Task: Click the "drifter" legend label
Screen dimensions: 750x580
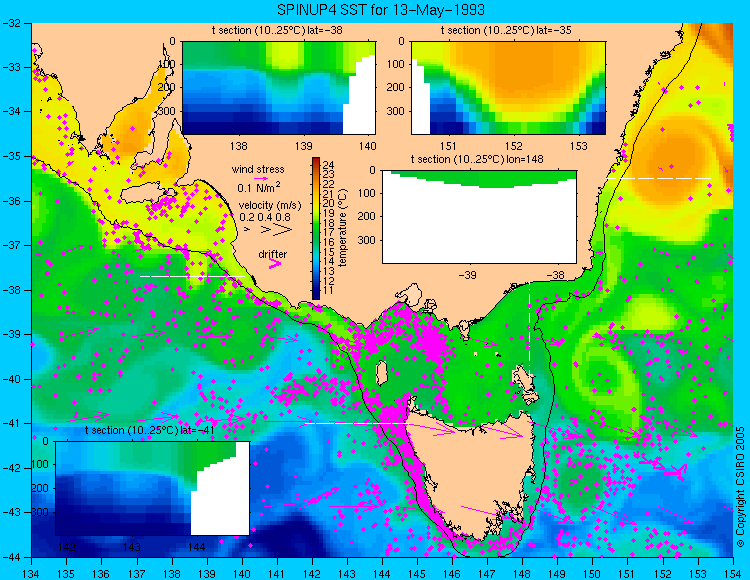Action: (x=273, y=254)
